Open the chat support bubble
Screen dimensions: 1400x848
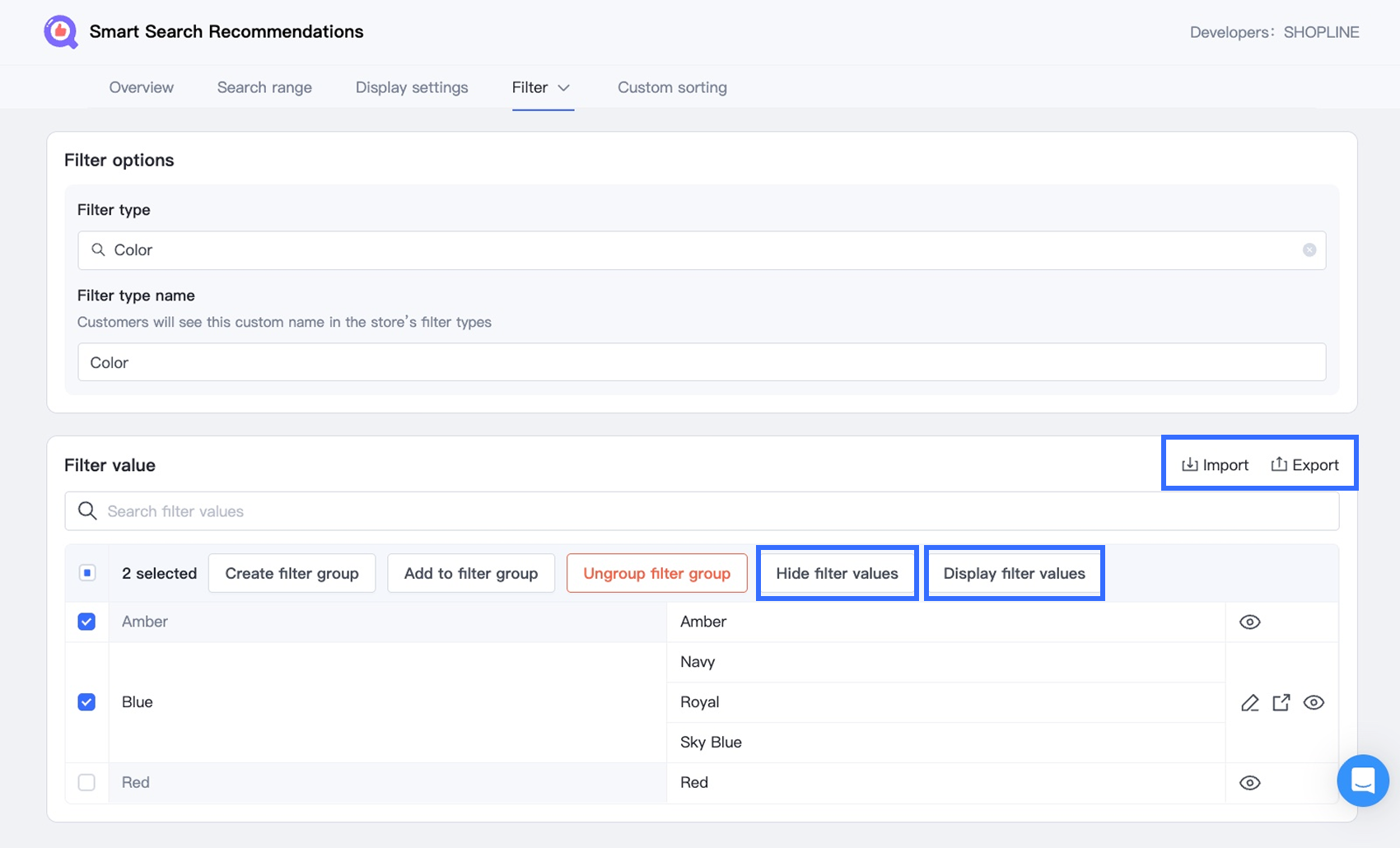click(x=1362, y=780)
